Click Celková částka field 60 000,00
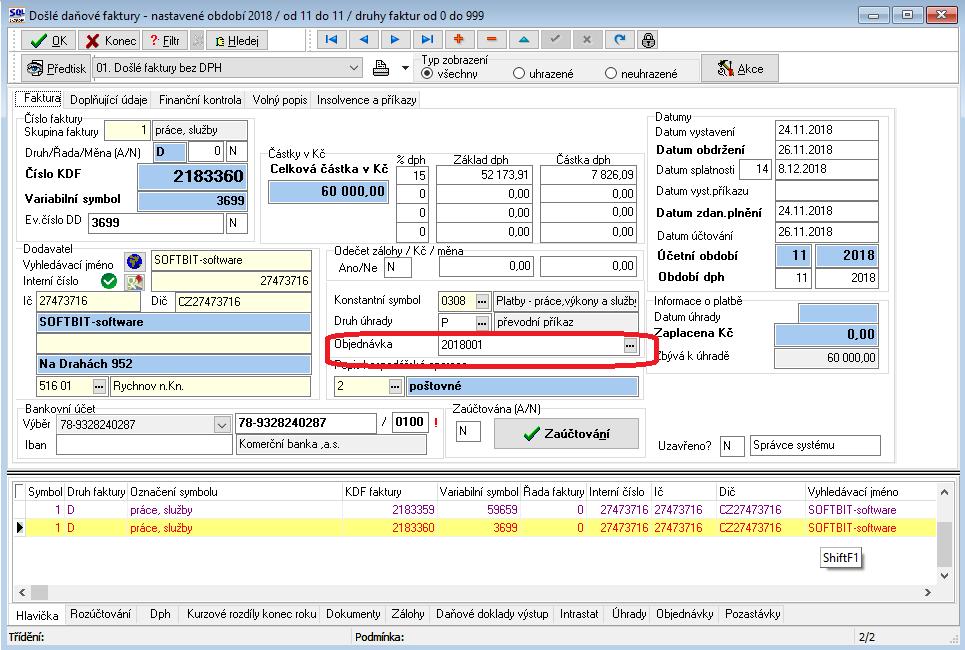 click(329, 192)
